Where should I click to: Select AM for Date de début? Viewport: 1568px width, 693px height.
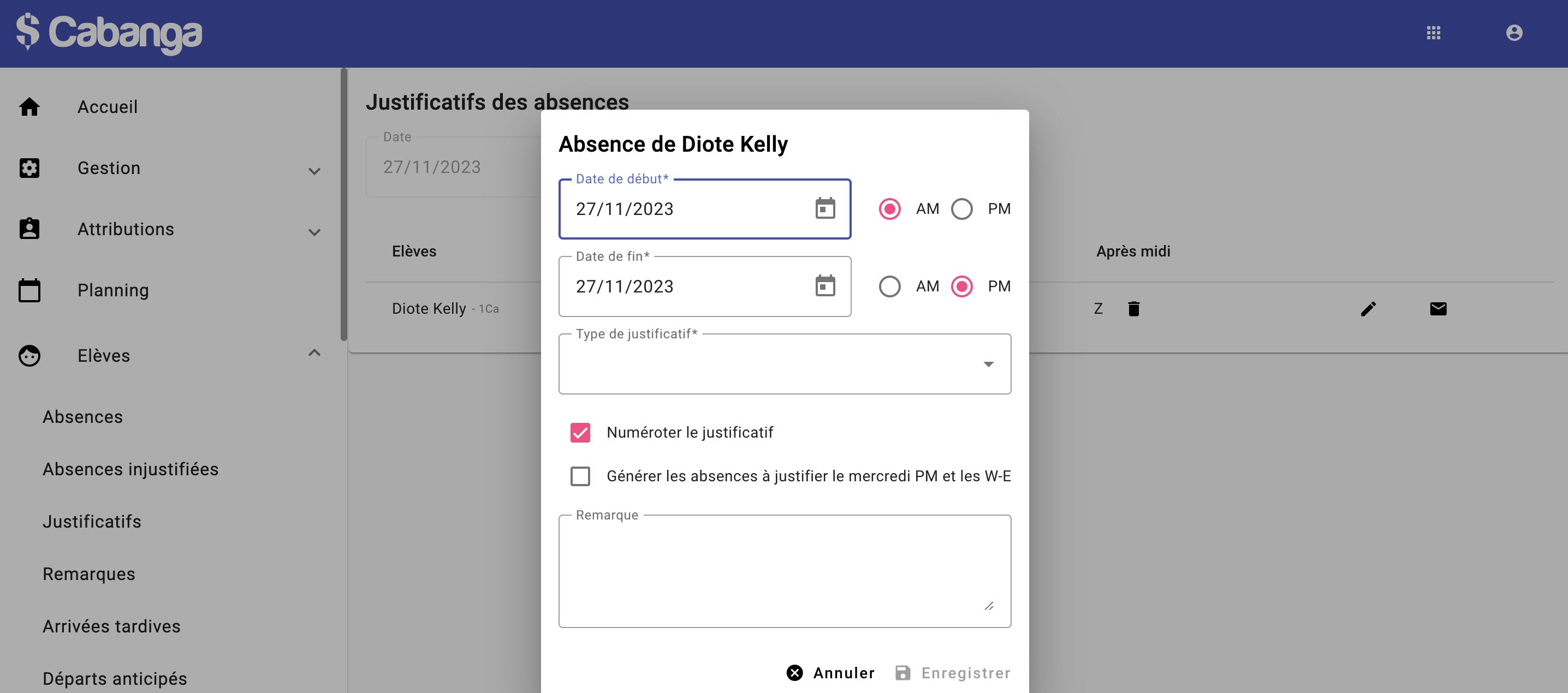(889, 208)
